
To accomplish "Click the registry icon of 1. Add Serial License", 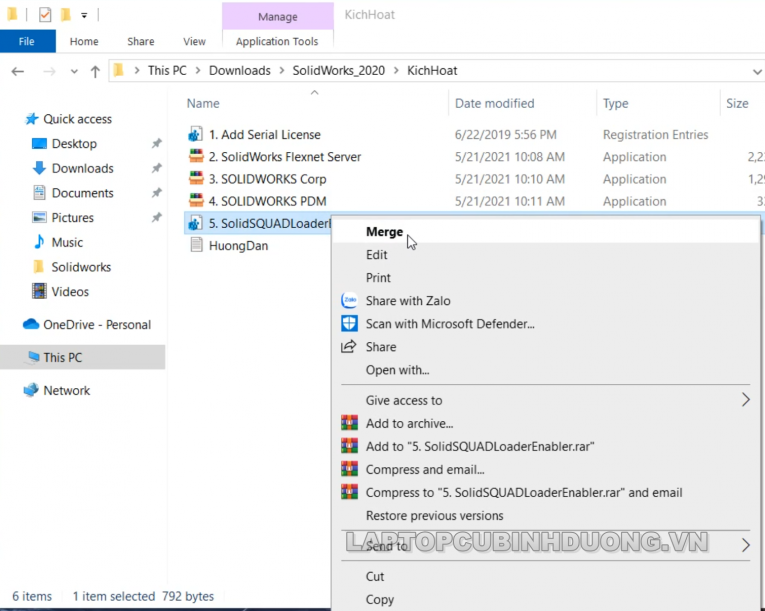I will [x=196, y=134].
